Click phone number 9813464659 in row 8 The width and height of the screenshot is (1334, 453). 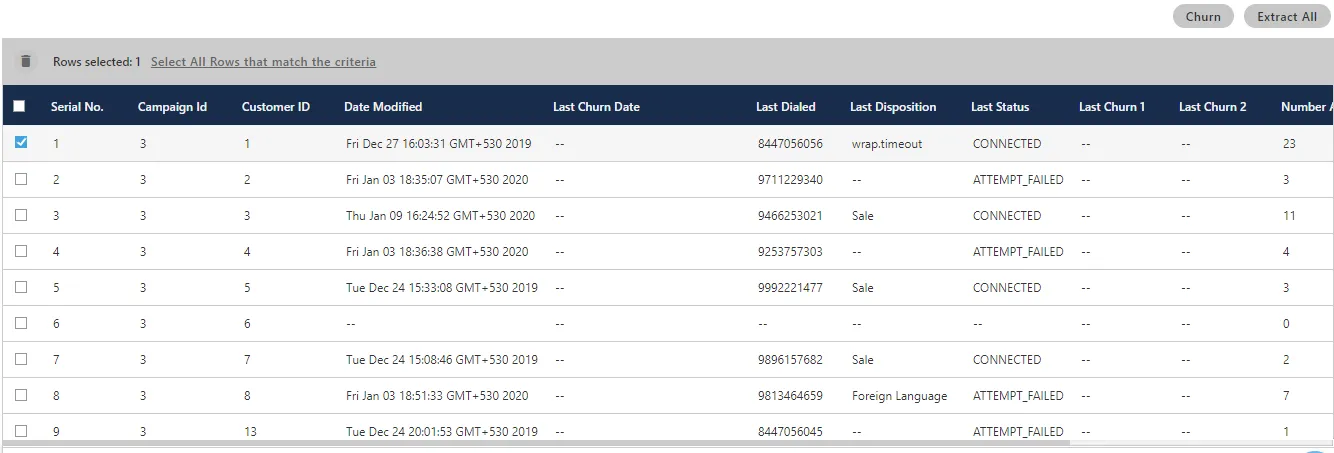pos(790,396)
